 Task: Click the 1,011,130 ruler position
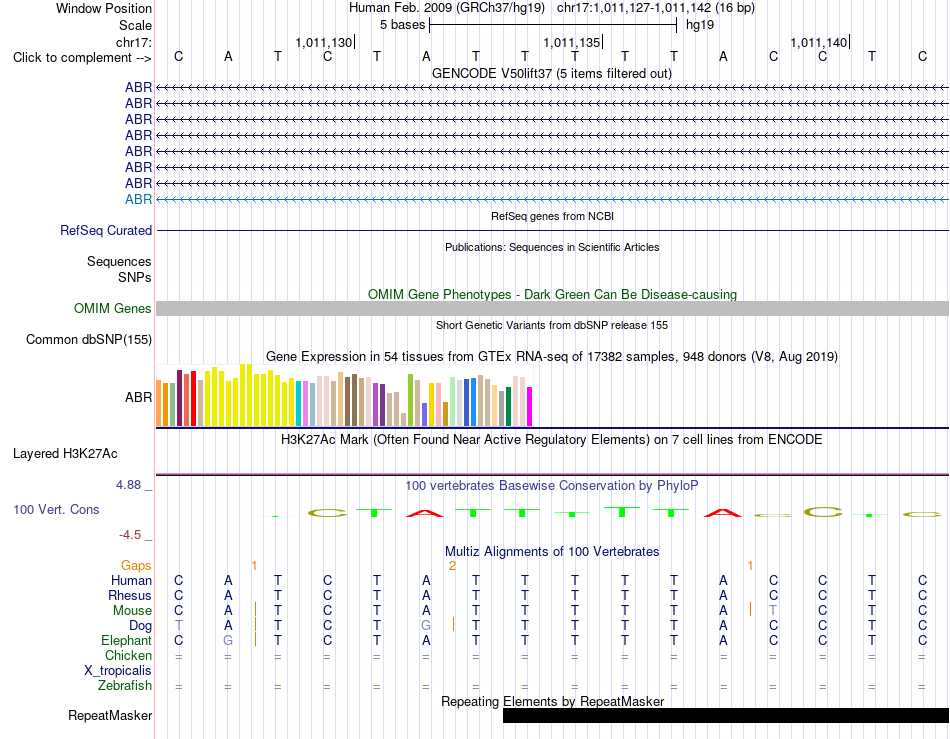point(324,42)
